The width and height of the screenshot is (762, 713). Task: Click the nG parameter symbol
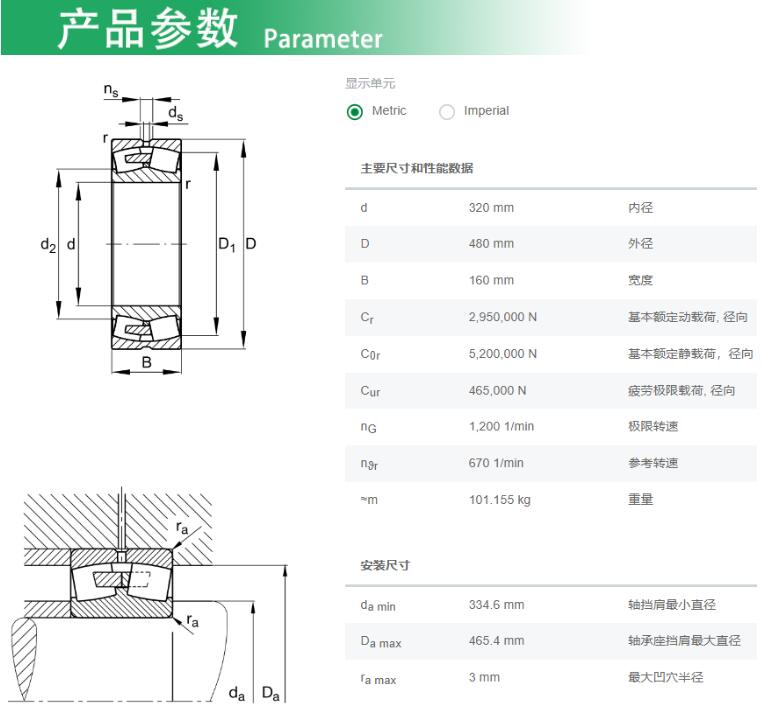click(x=368, y=427)
